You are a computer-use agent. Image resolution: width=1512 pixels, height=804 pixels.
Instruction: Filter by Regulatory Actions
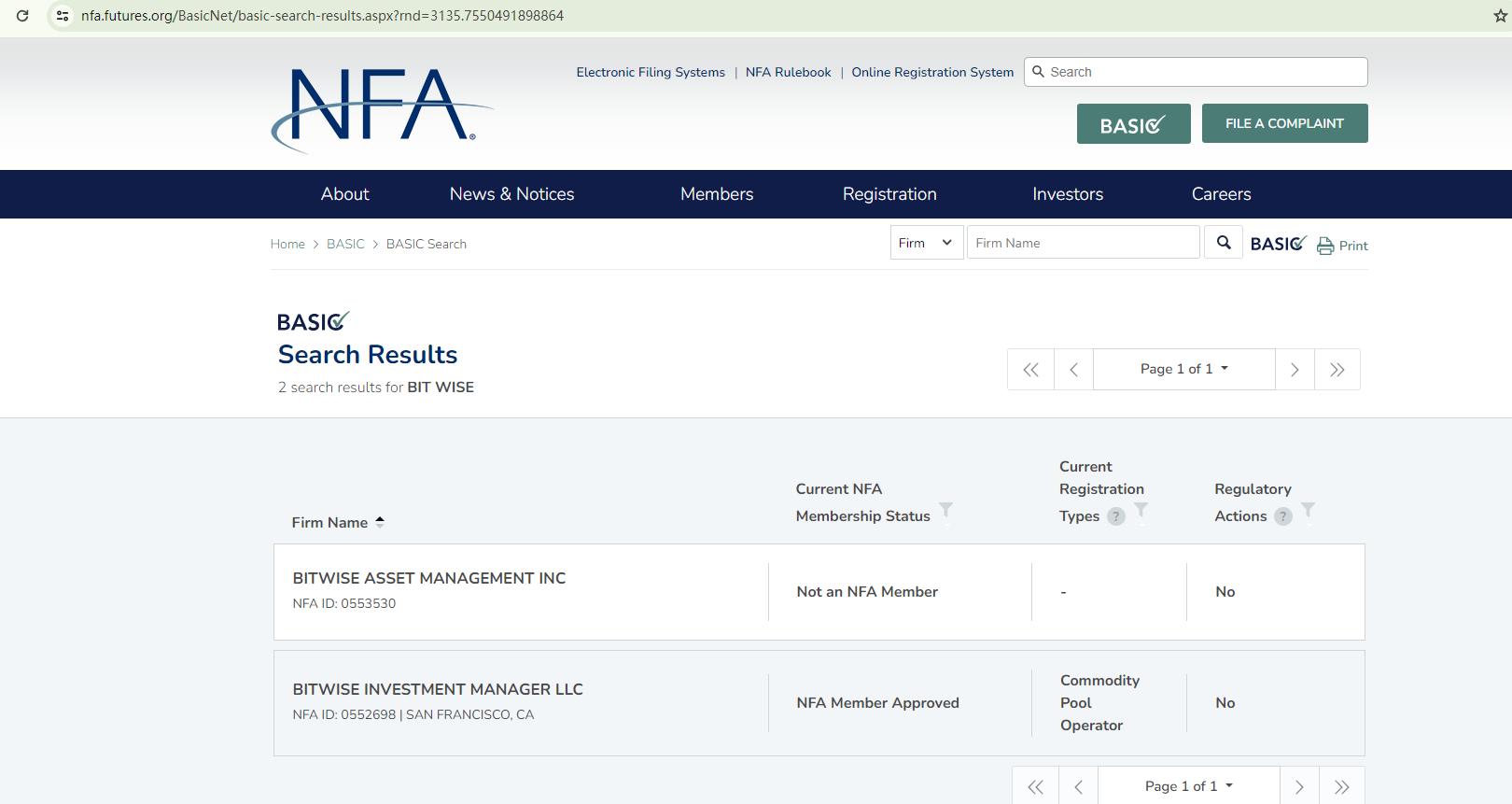tap(1309, 510)
